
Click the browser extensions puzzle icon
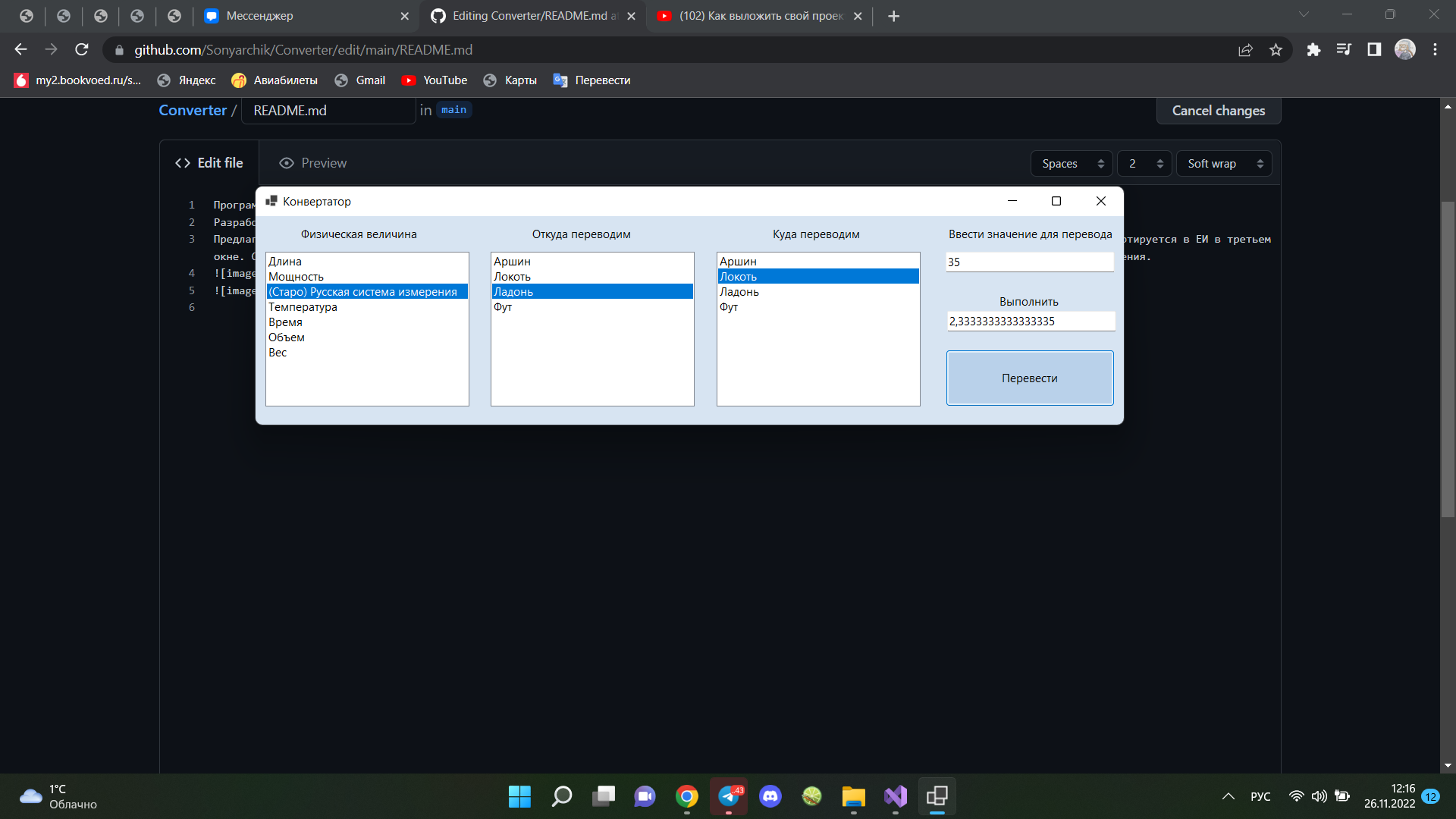tap(1314, 49)
